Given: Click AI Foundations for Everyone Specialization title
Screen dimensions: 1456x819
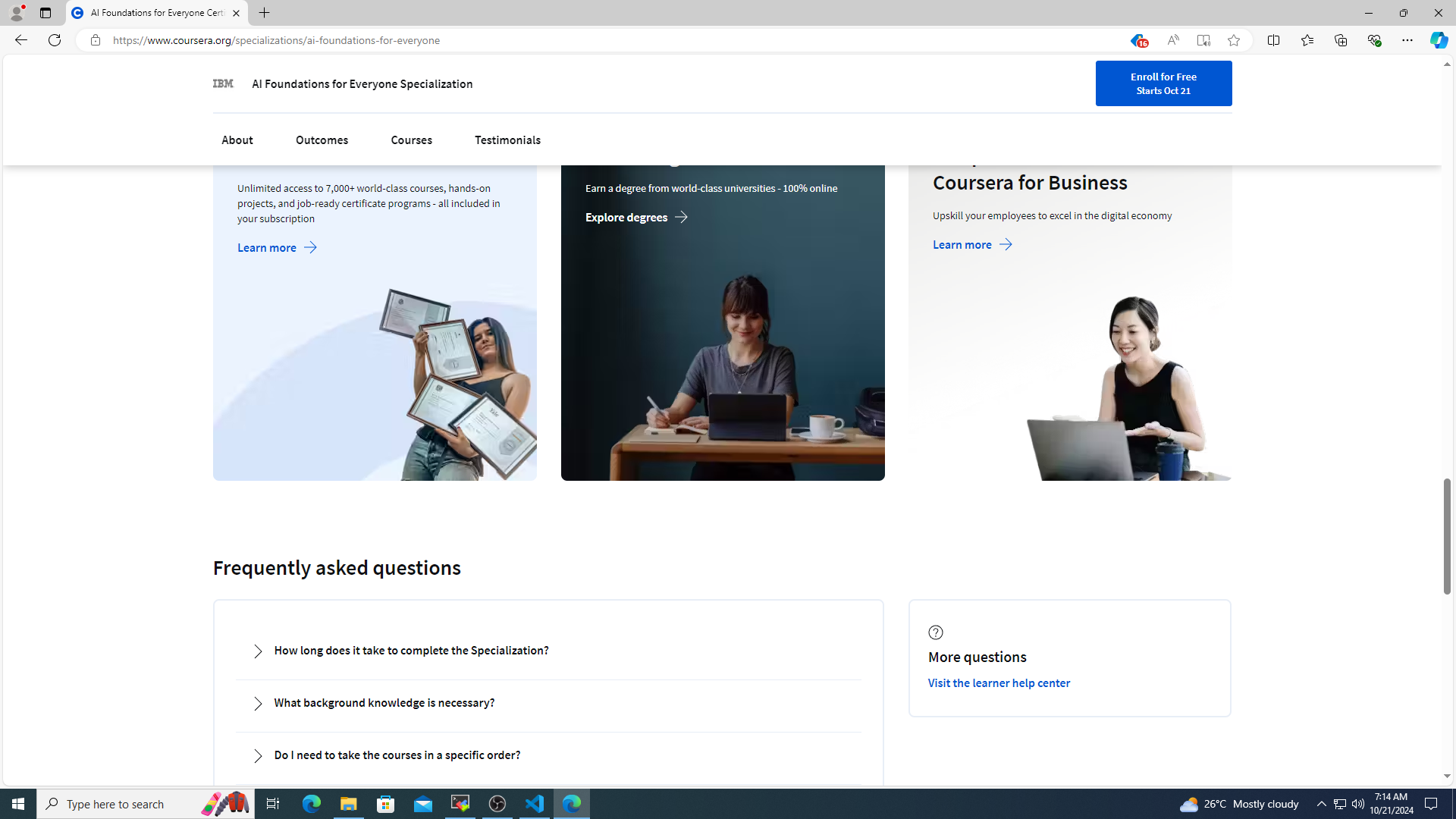Looking at the screenshot, I should point(362,84).
